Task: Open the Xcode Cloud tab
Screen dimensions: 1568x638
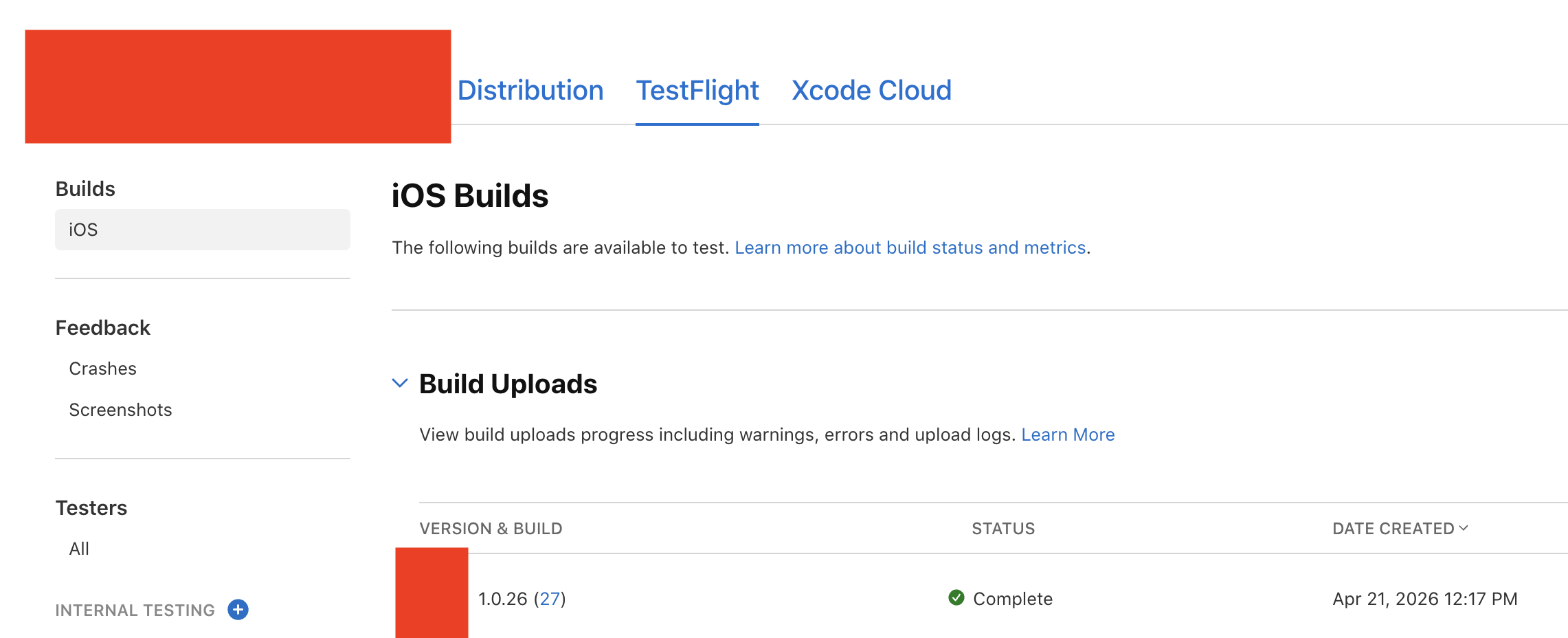Action: click(x=871, y=91)
